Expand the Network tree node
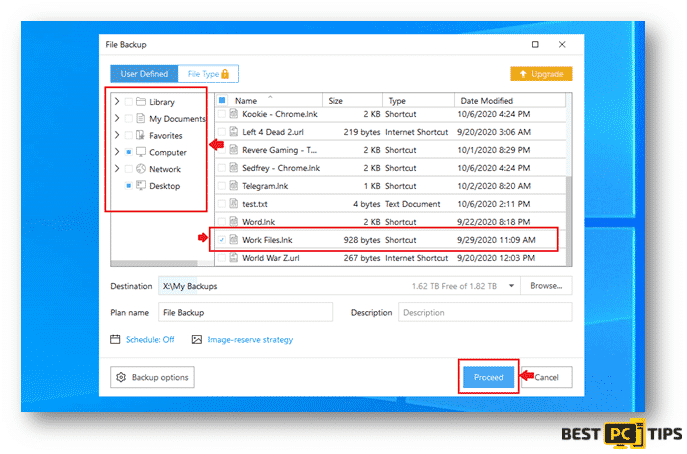The height and width of the screenshot is (454, 687). 117,169
